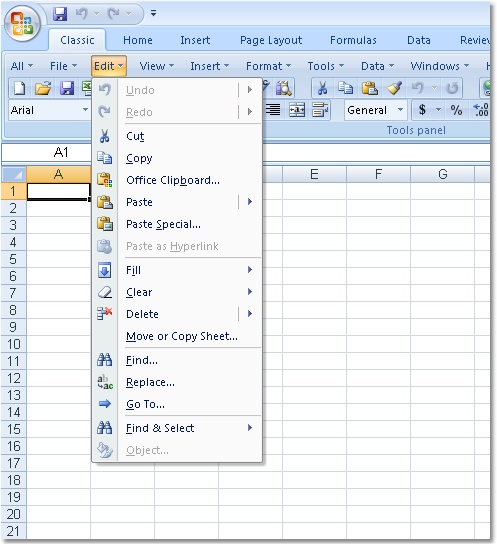Click the Open folder icon in toolbar

pos(42,88)
